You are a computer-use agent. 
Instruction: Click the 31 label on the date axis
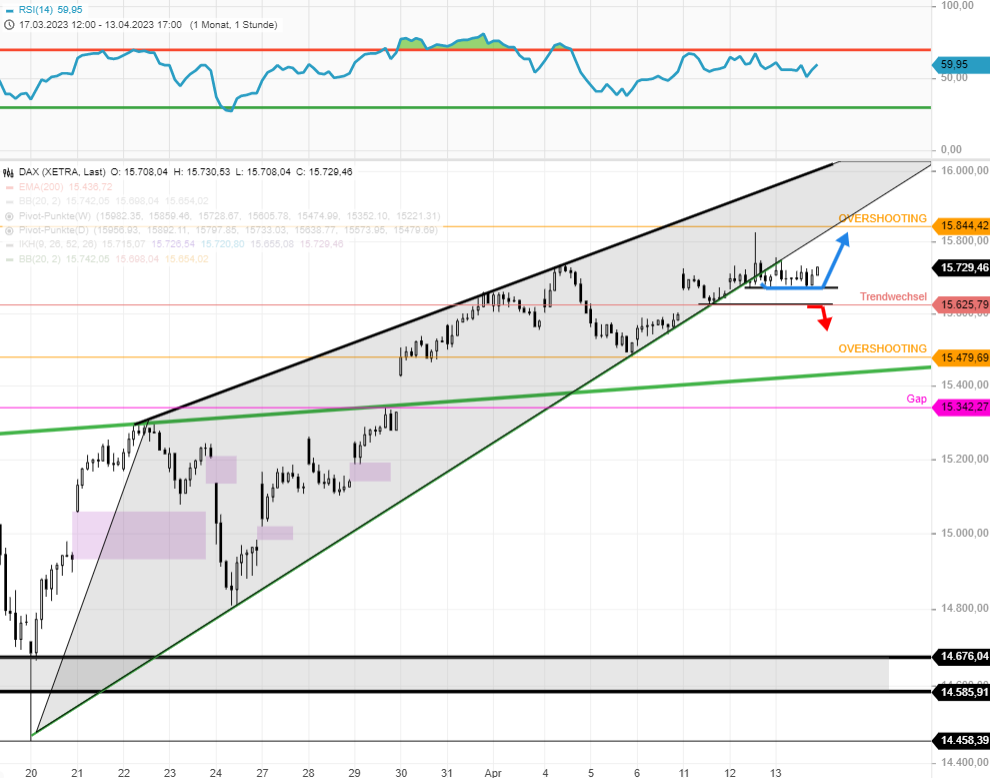447,772
